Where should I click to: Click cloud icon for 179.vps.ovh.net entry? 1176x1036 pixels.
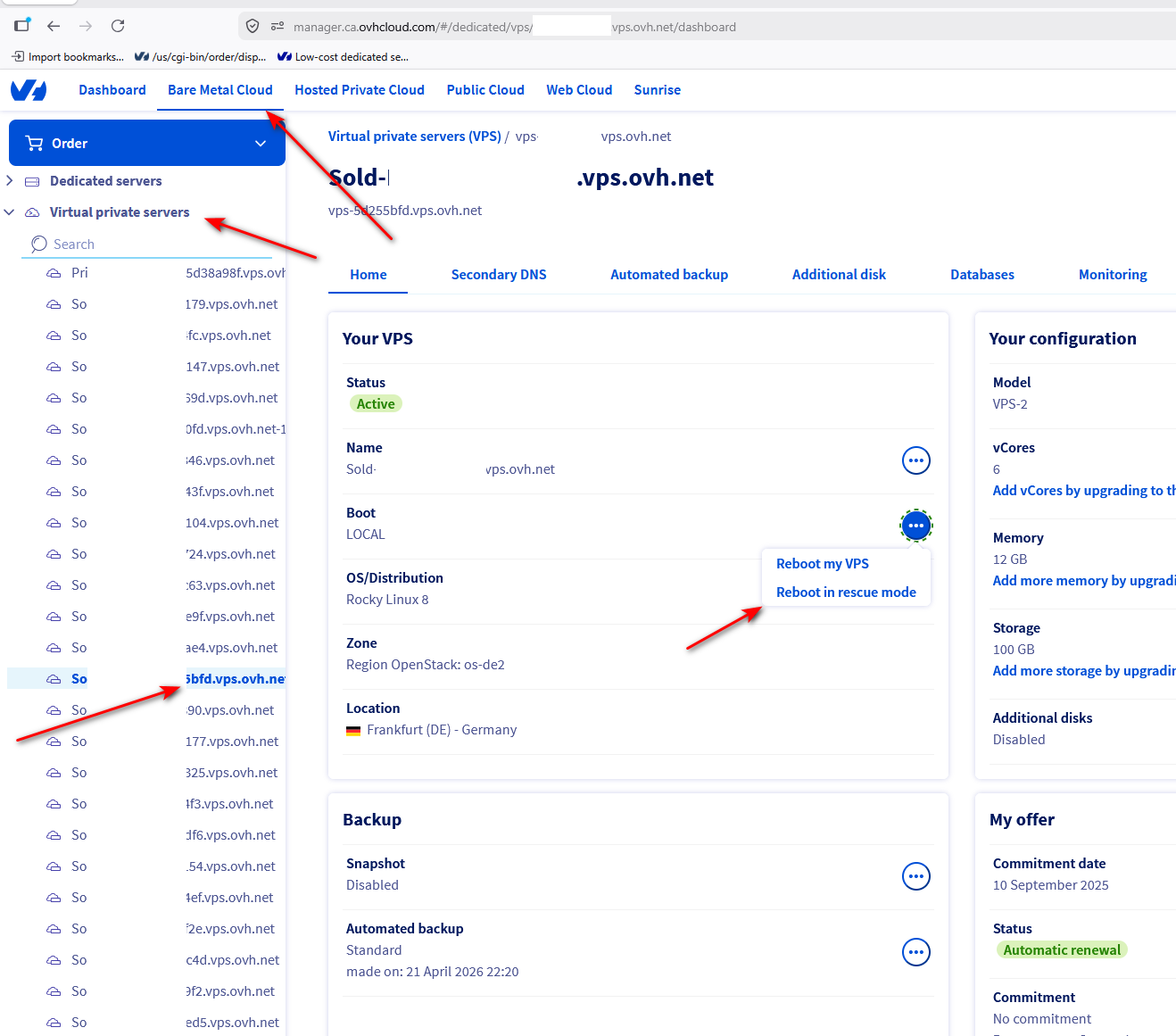point(54,304)
